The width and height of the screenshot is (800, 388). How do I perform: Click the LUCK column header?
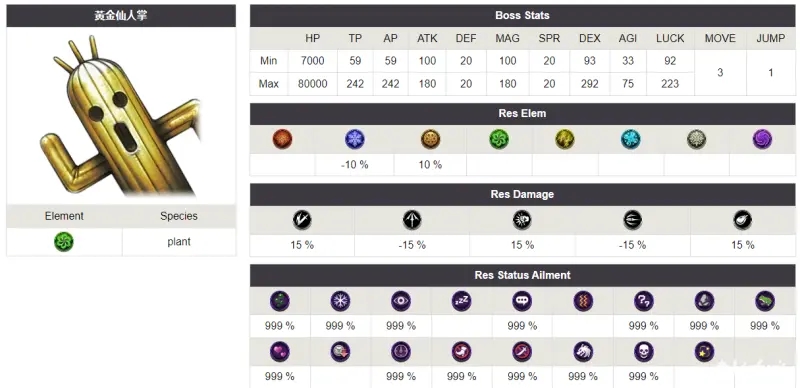(670, 38)
